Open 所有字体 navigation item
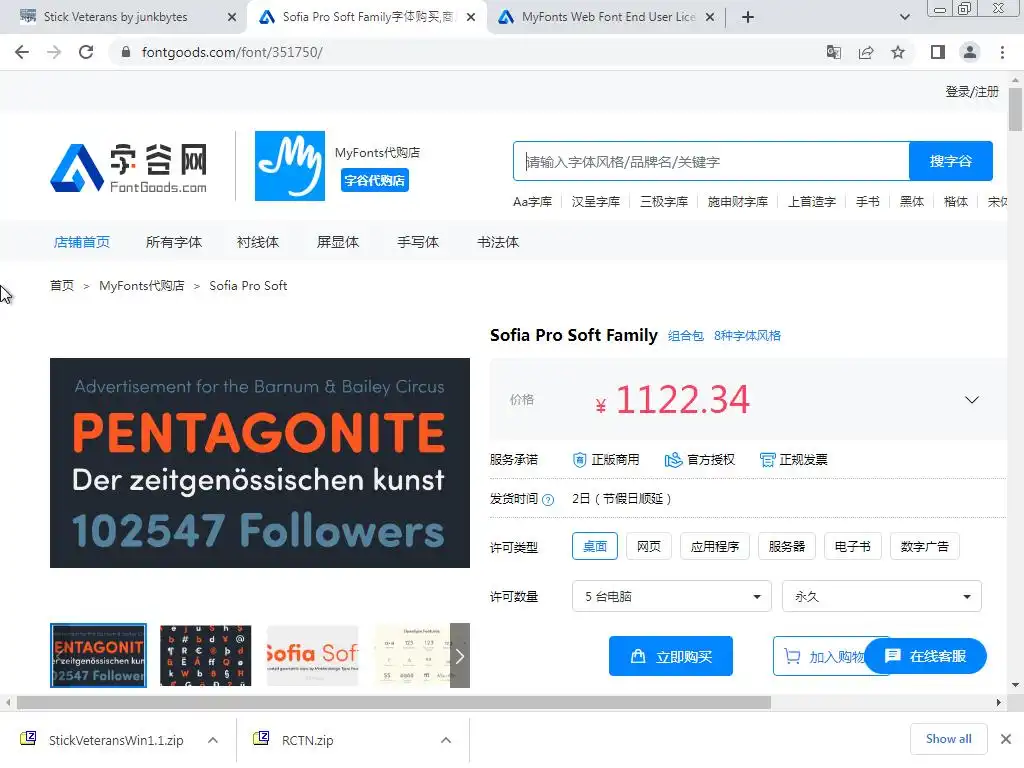This screenshot has height=768, width=1024. click(x=174, y=242)
